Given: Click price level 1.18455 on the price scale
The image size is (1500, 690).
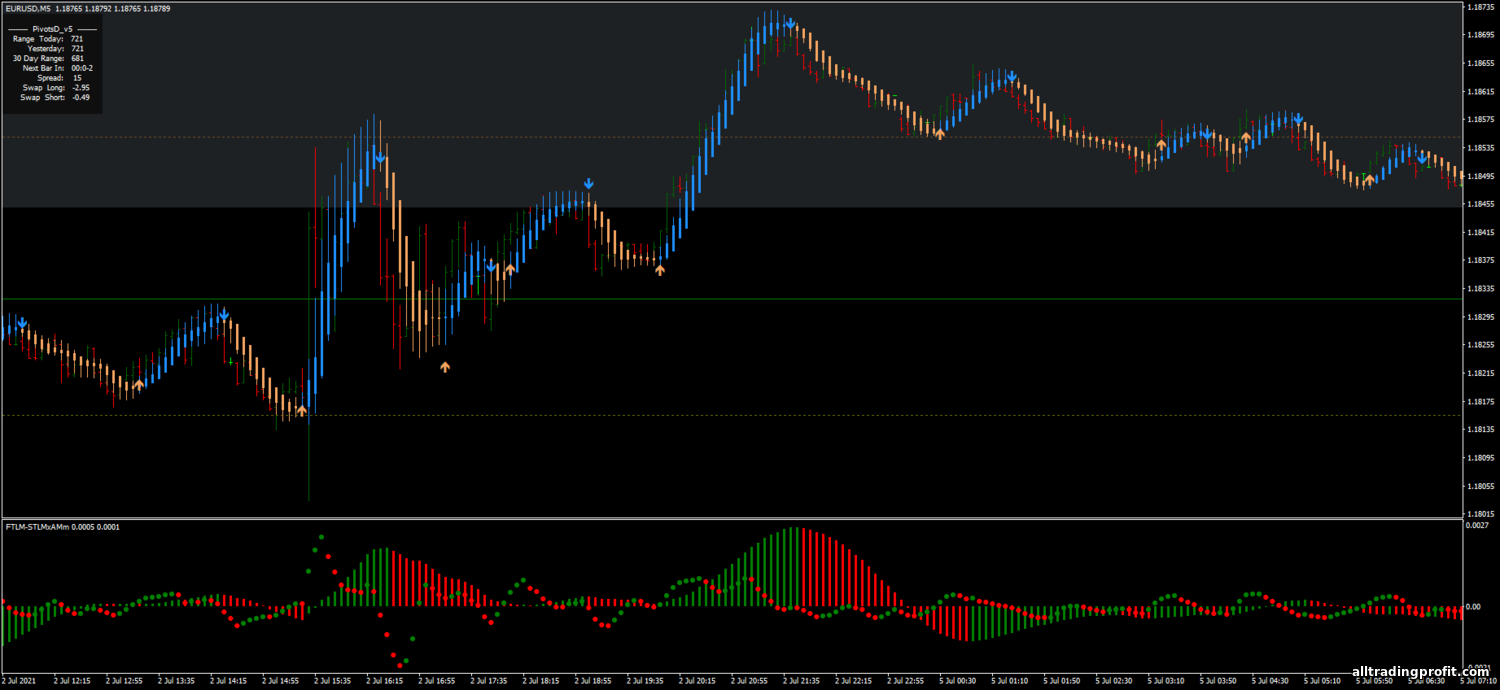Looking at the screenshot, I should pyautogui.click(x=1481, y=204).
